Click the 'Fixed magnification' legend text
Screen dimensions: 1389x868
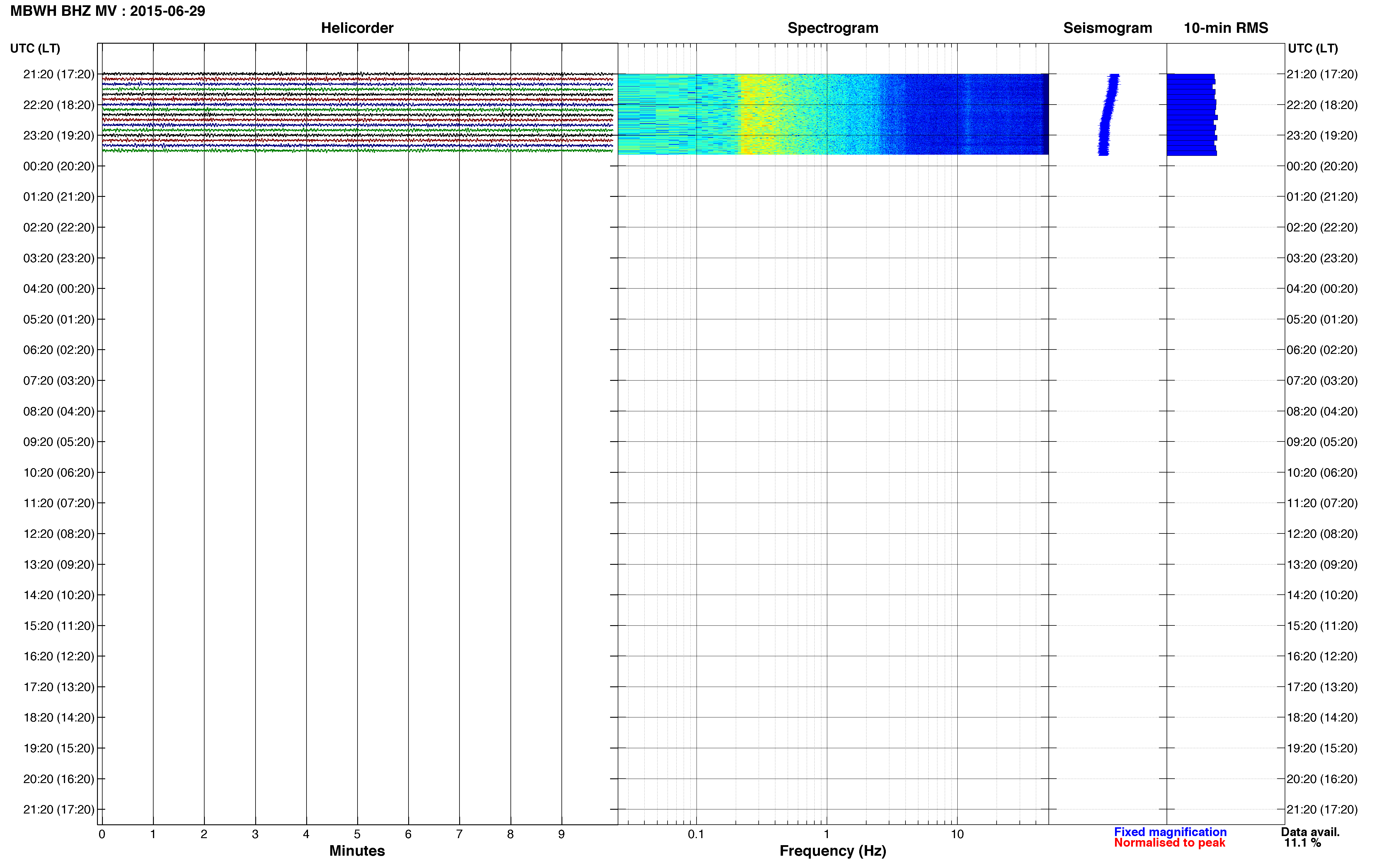click(x=1170, y=832)
